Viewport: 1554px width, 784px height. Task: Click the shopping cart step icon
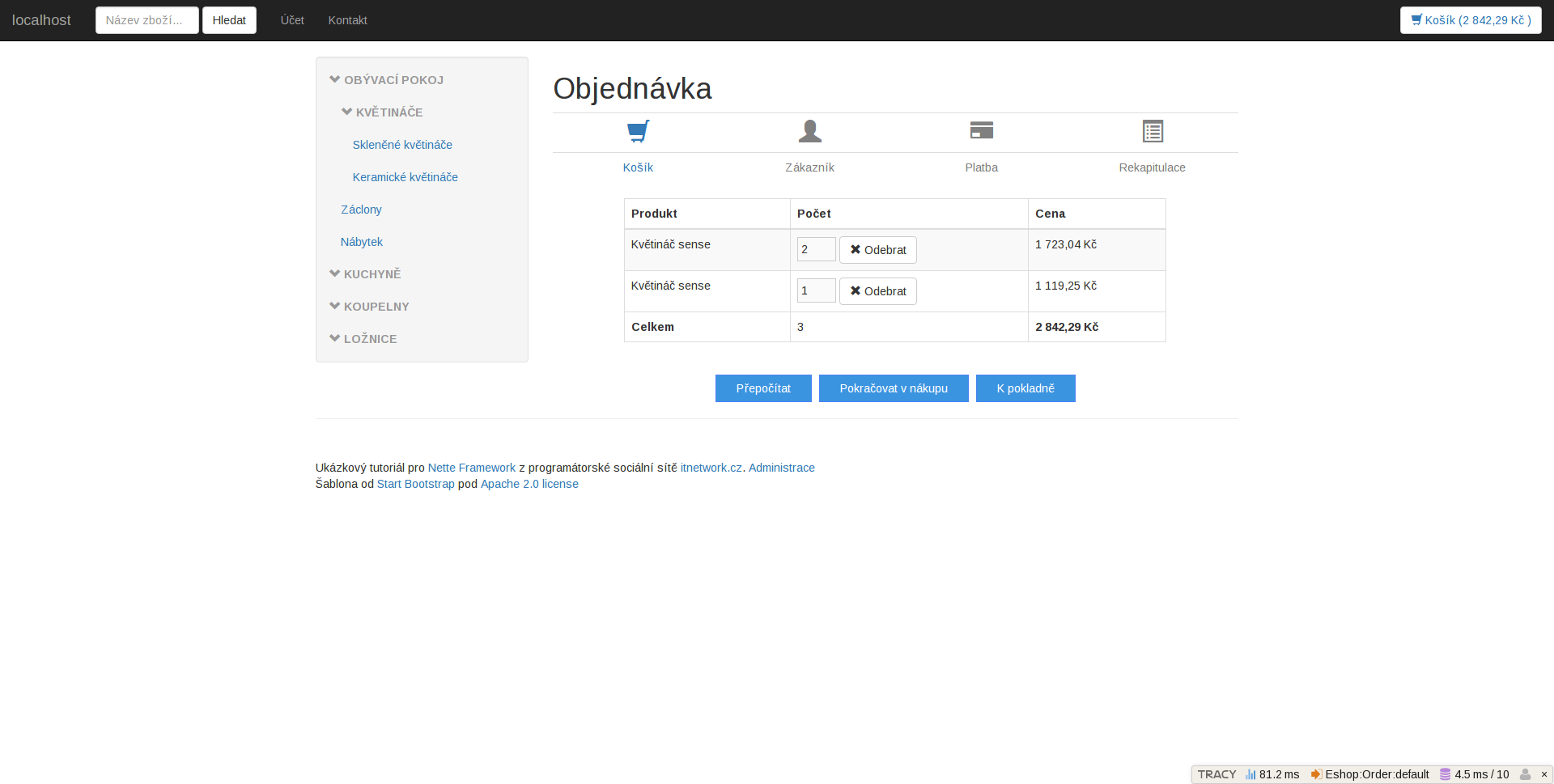coord(638,131)
